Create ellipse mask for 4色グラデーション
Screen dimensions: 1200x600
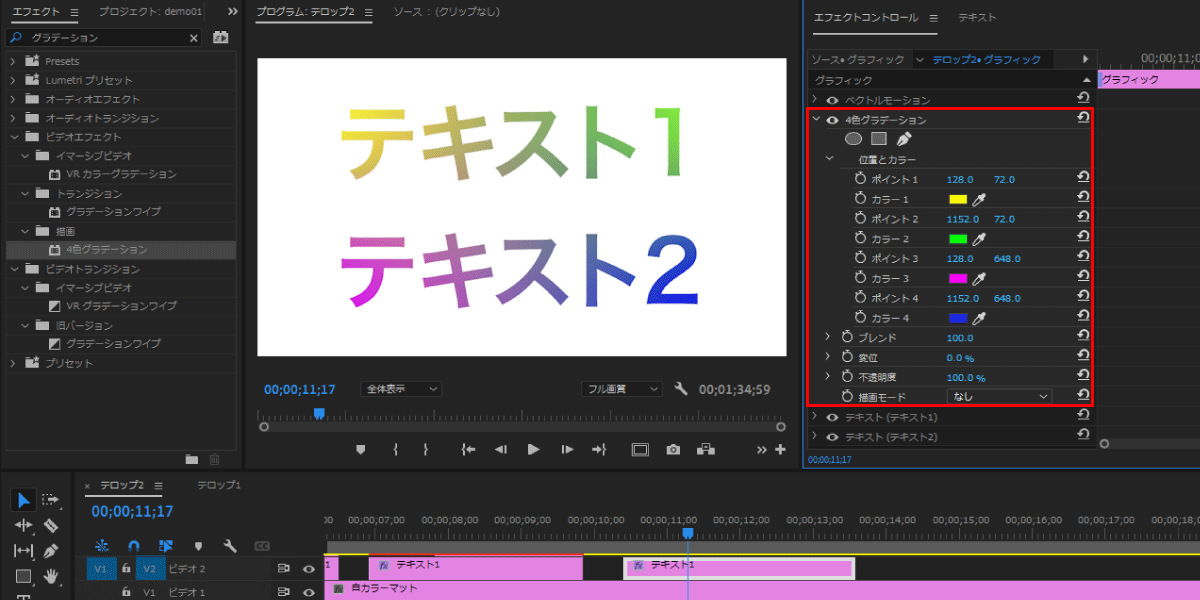(854, 139)
